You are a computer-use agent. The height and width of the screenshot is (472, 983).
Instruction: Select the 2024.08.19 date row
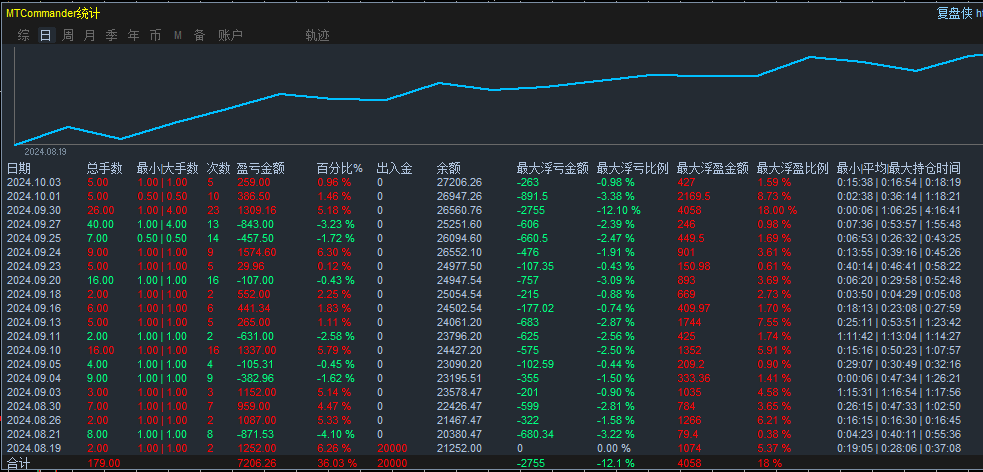[x=34, y=448]
